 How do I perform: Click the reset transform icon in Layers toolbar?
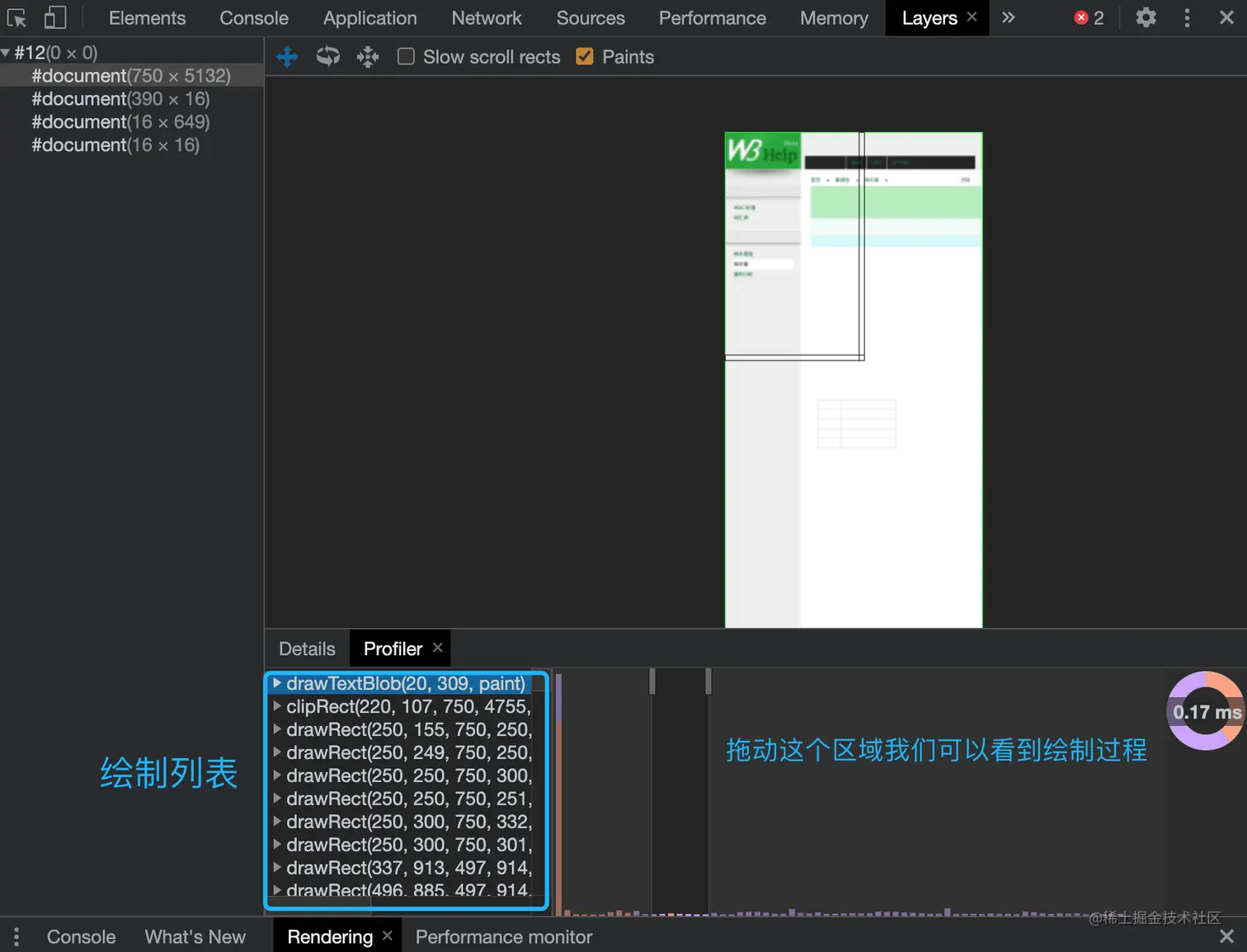367,56
